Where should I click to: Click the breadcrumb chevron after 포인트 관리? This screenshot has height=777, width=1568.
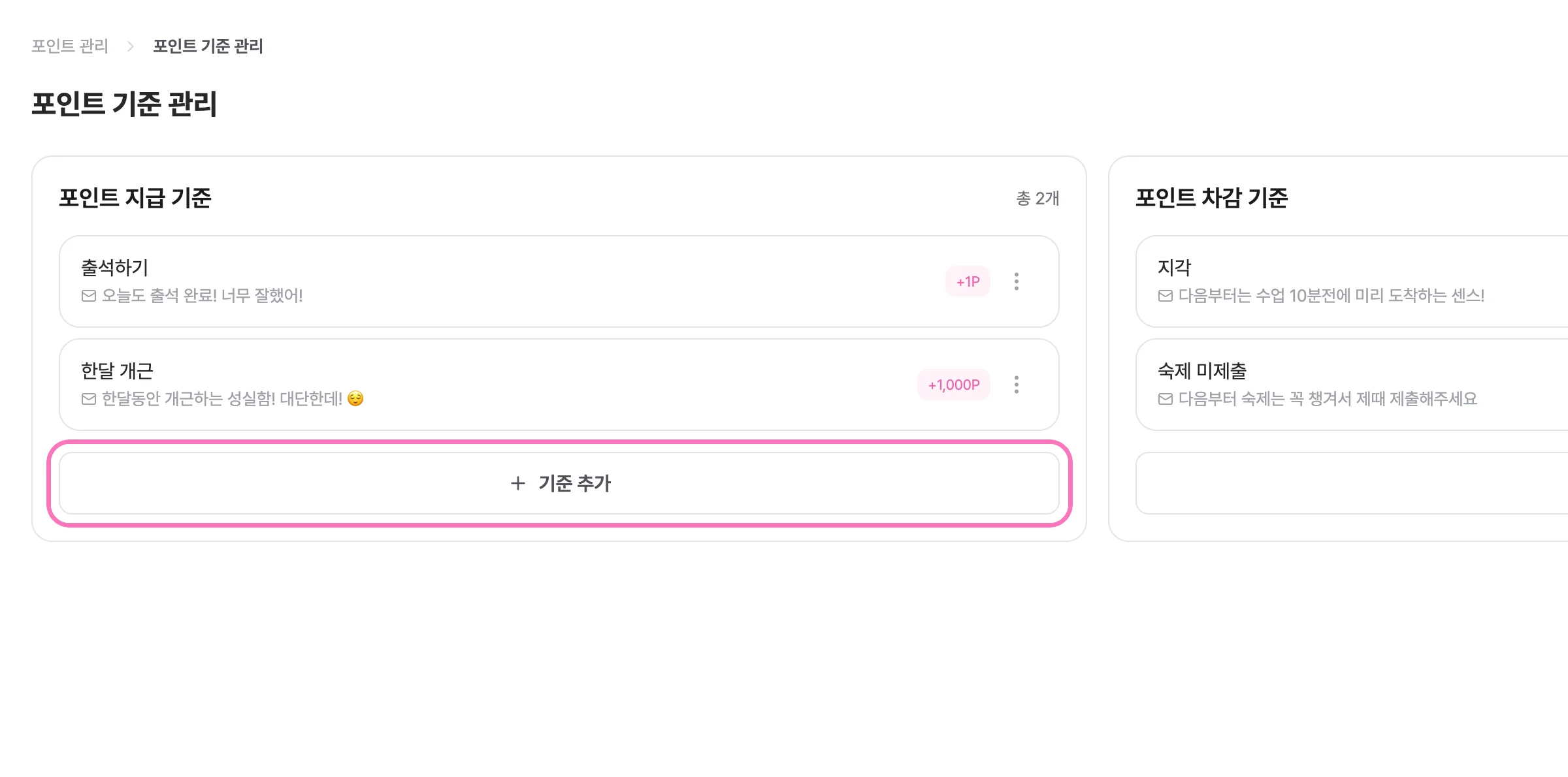(x=131, y=46)
